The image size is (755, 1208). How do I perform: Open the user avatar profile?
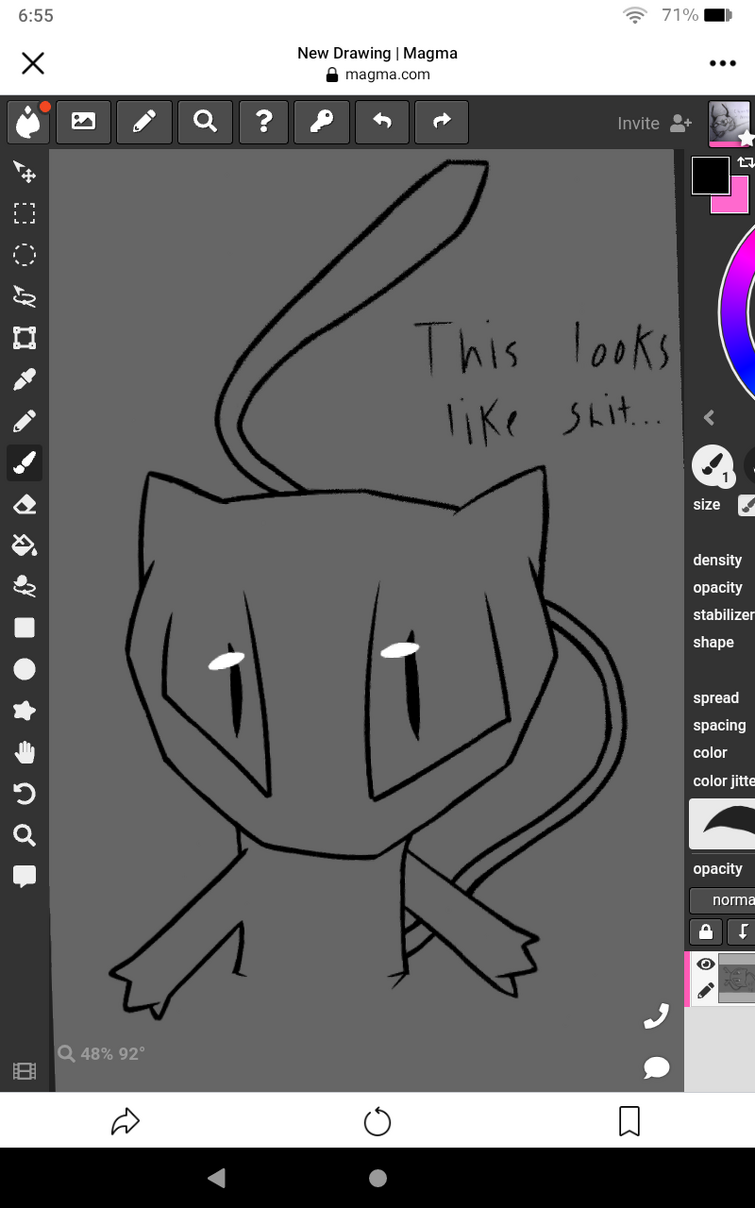tap(729, 123)
